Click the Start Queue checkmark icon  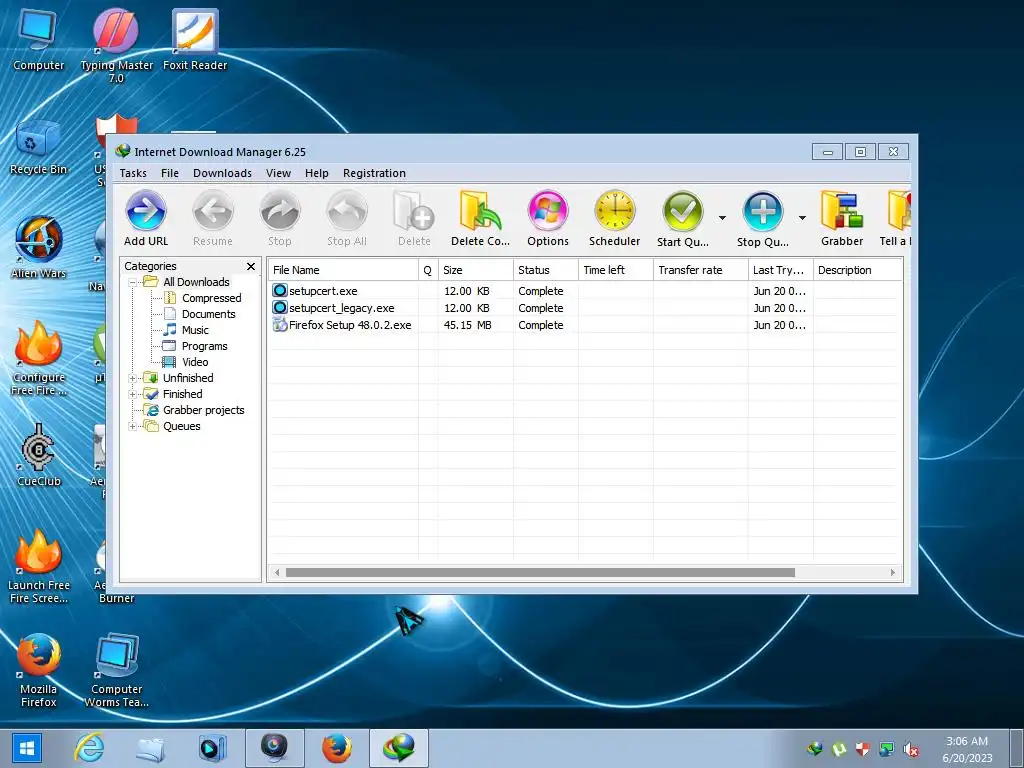click(x=682, y=212)
